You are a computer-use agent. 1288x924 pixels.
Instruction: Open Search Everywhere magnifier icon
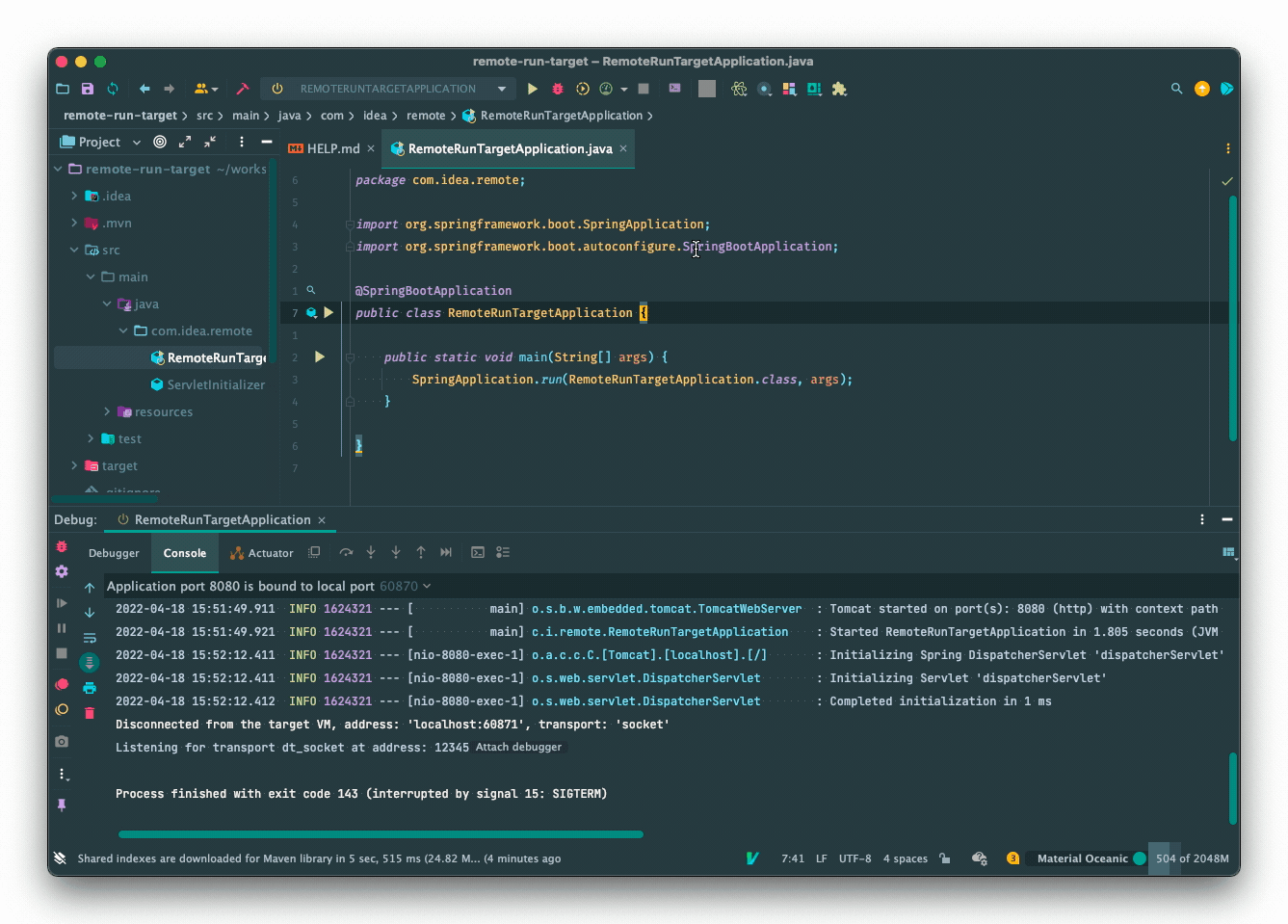[1176, 89]
